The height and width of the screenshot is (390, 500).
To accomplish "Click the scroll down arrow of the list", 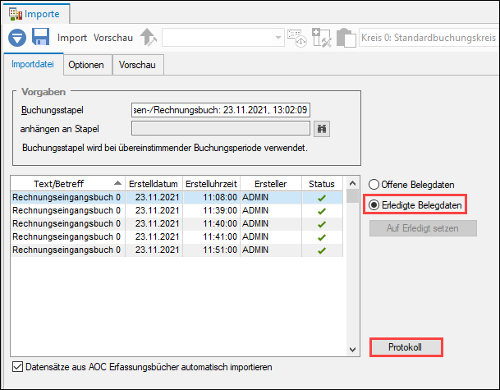I will (352, 349).
